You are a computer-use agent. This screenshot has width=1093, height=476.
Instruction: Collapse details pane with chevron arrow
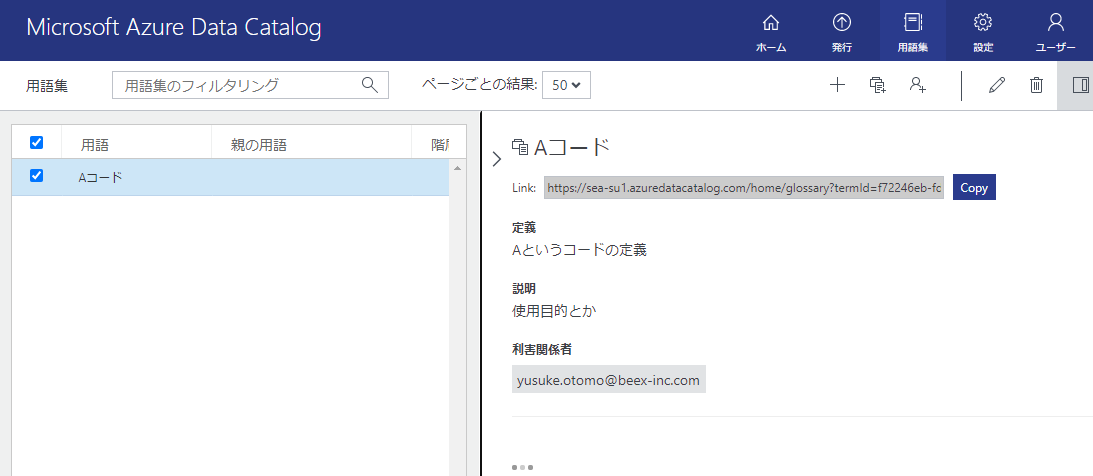[497, 160]
